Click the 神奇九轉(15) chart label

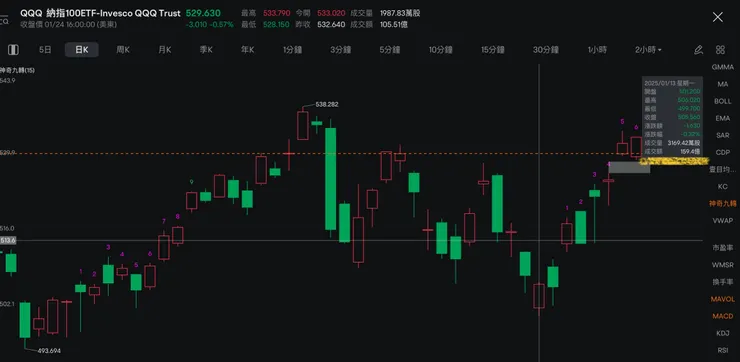click(x=17, y=70)
